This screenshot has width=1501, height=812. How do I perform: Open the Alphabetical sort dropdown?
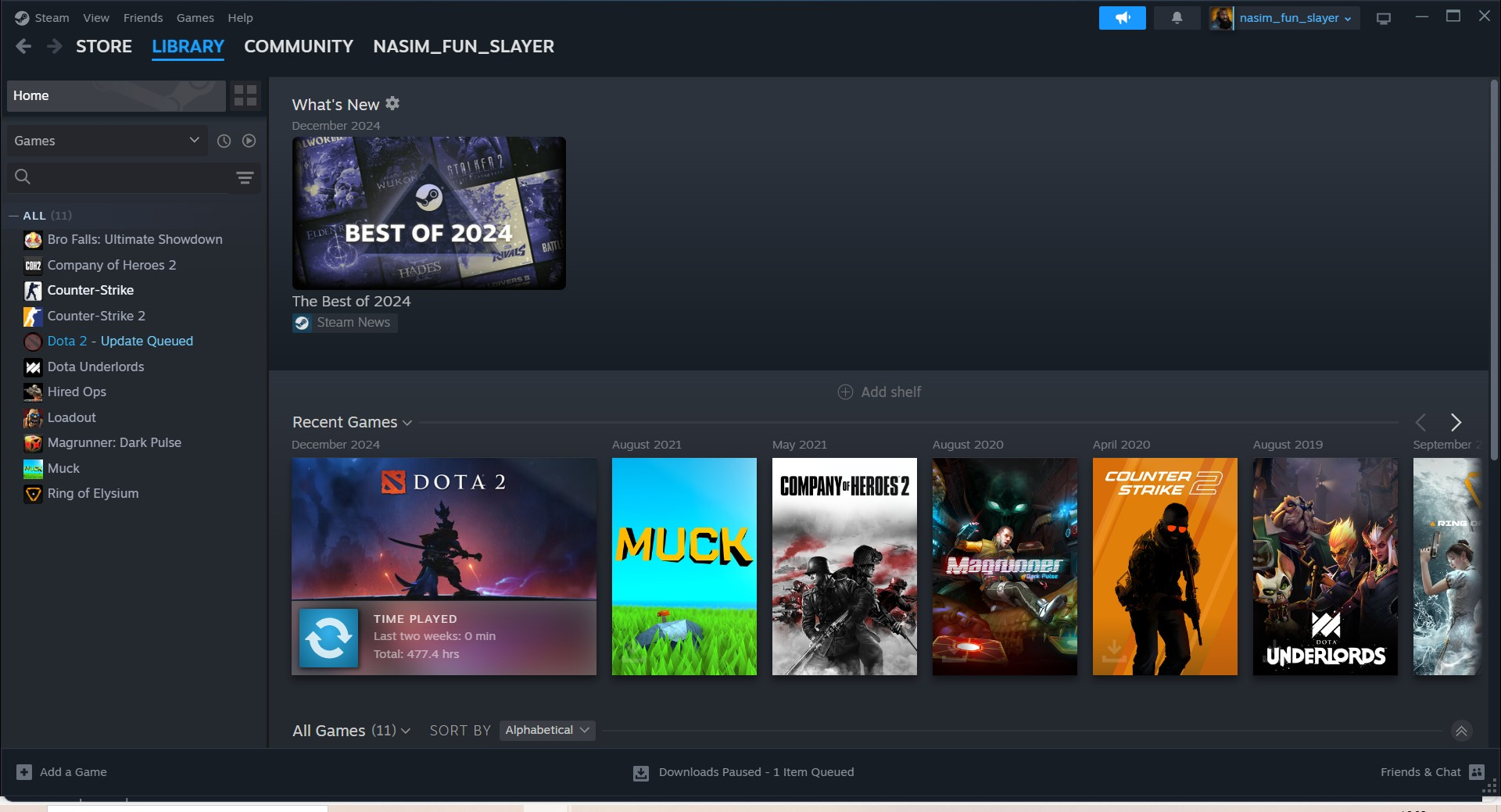(x=546, y=730)
